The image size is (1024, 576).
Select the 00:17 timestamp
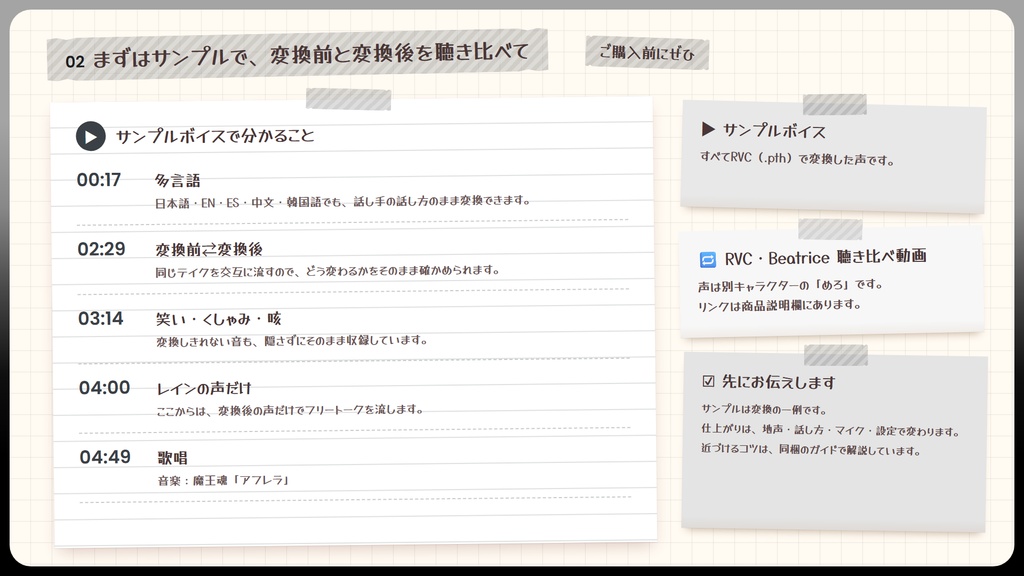click(x=99, y=180)
